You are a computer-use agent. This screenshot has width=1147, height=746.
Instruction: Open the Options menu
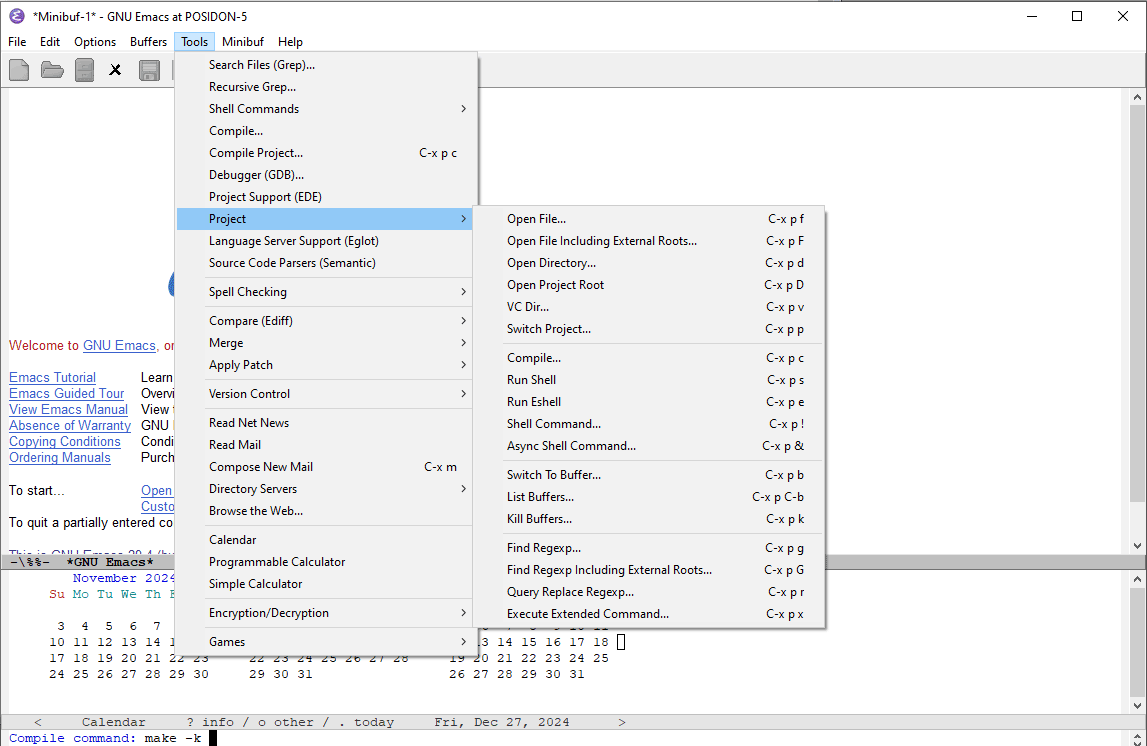pos(95,42)
